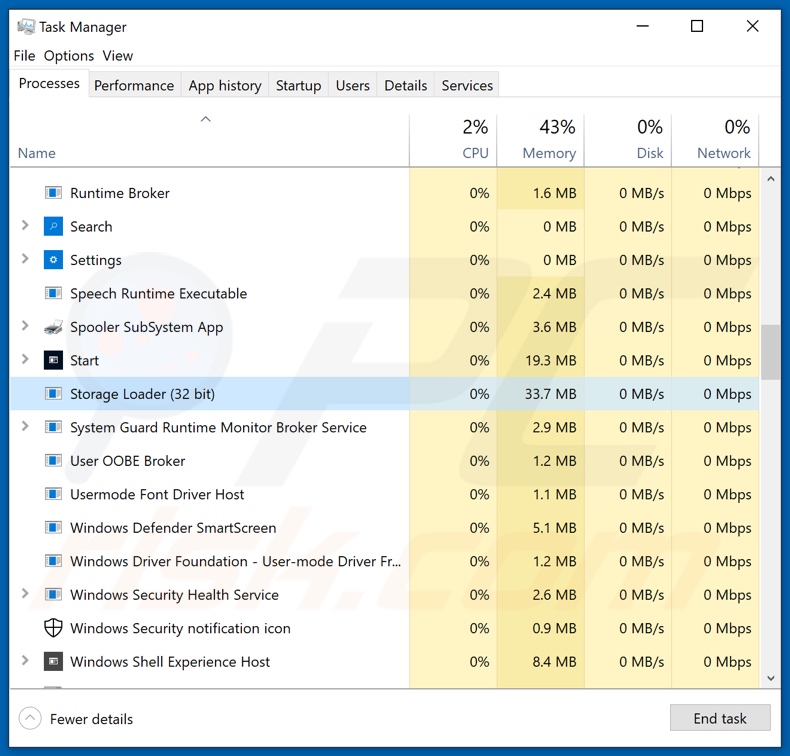Open the Options menu

coord(69,55)
